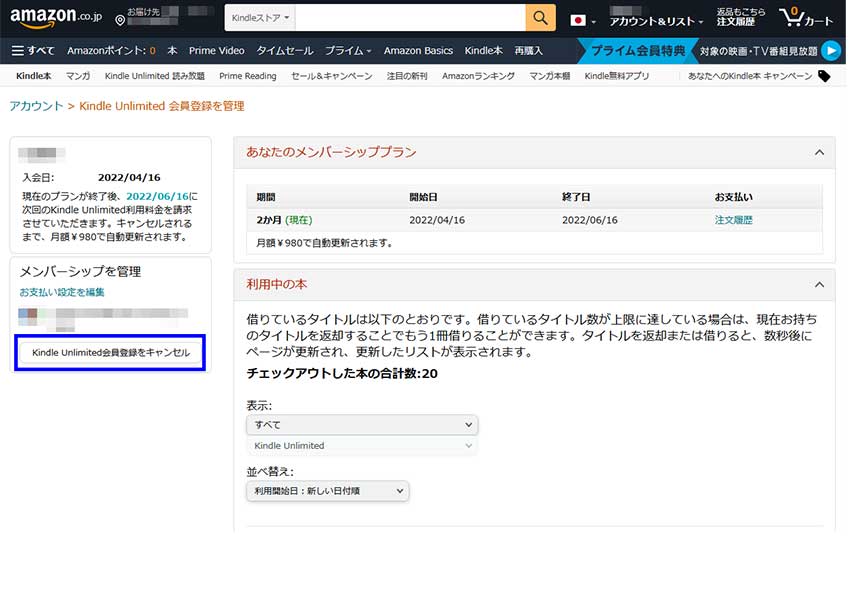Click the Amazon.co.jp logo
The image size is (850, 602).
pyautogui.click(x=56, y=17)
